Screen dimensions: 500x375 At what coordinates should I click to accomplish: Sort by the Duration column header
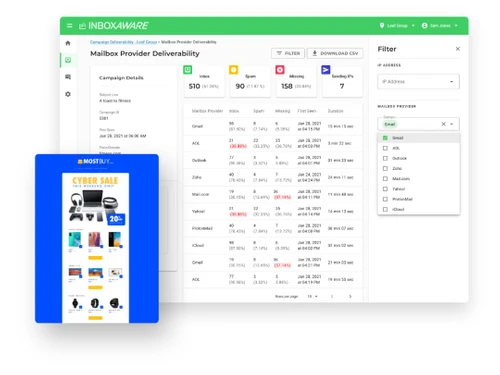tap(335, 111)
